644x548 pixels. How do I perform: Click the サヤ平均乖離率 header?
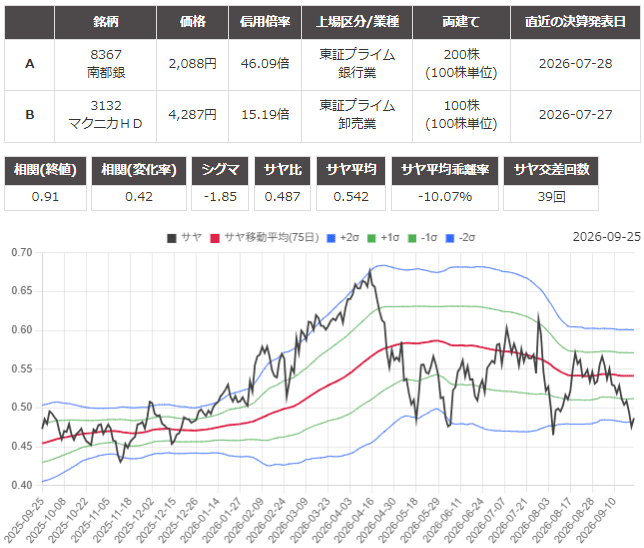(445, 170)
